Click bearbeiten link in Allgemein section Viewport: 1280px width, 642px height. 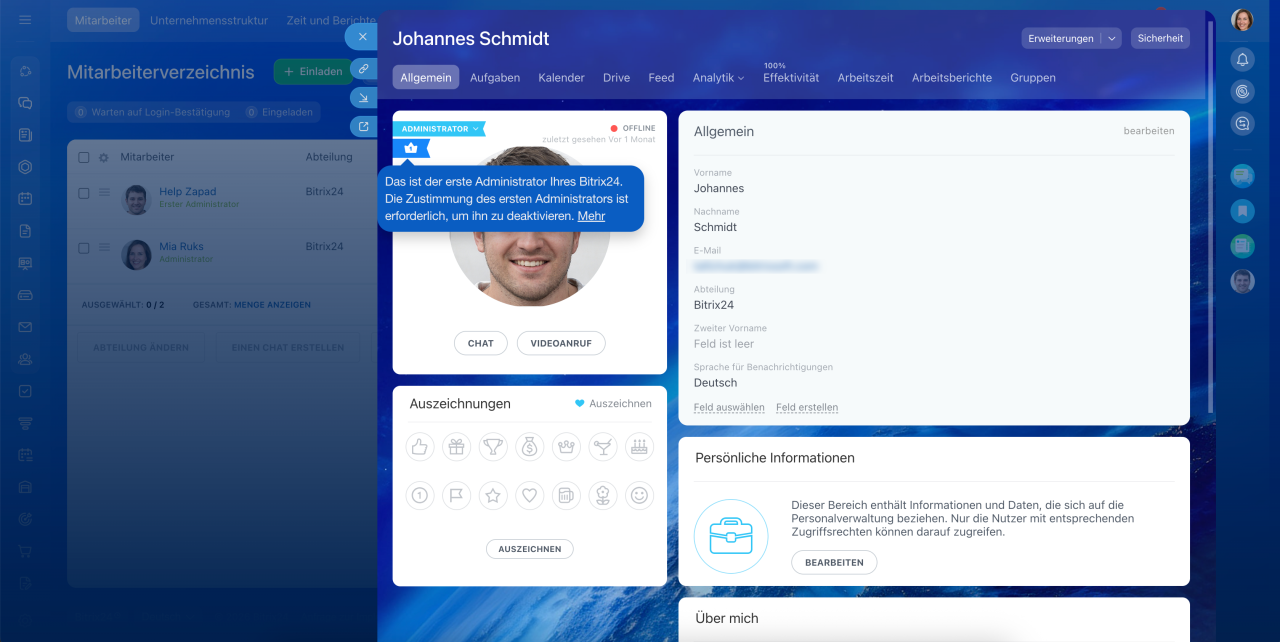tap(1149, 131)
